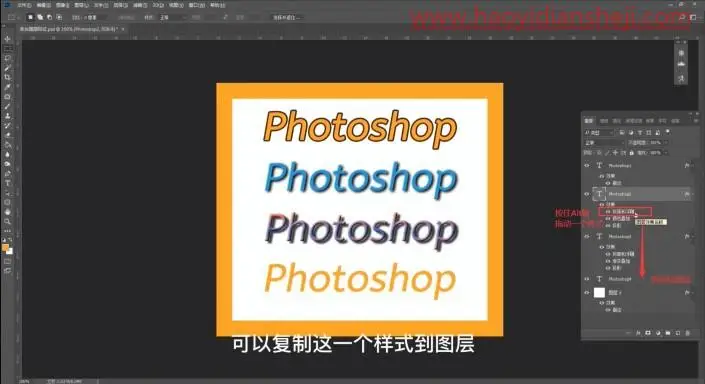Viewport: 705px width, 384px height.
Task: Select the Move tool
Action: [8, 39]
